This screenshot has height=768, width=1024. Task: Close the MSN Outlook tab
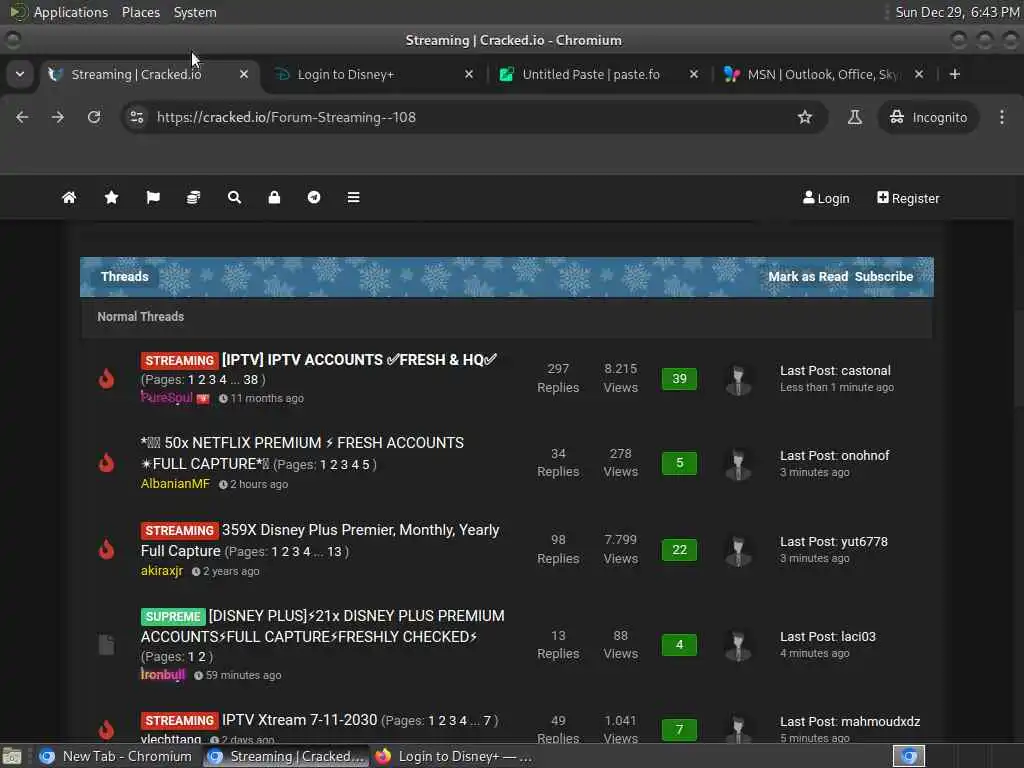pyautogui.click(x=919, y=74)
